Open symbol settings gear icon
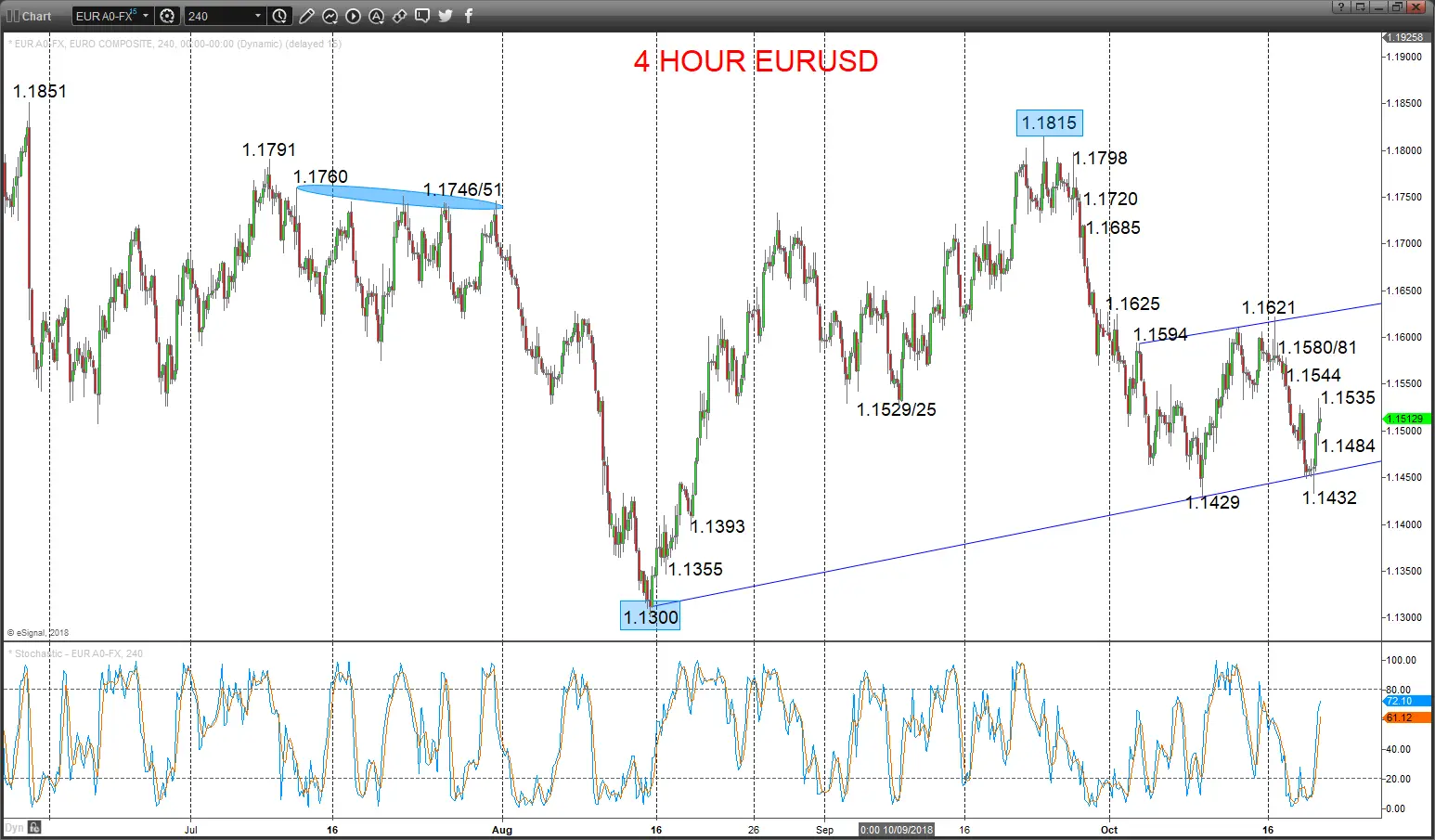The width and height of the screenshot is (1435, 840). click(167, 16)
